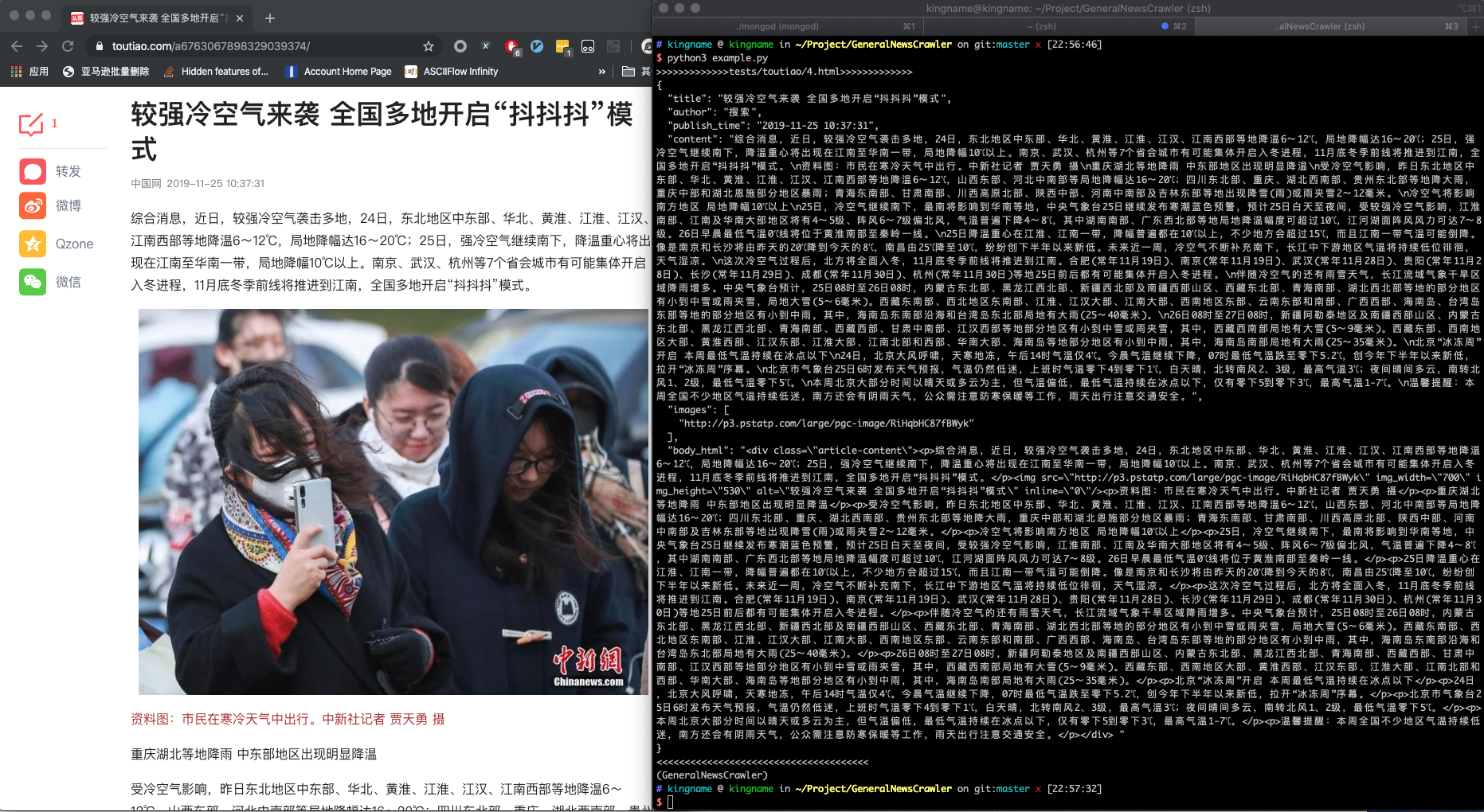Viewport: 1484px width, 812px height.
Task: Click the toutiao.com address bar
Action: [263, 46]
